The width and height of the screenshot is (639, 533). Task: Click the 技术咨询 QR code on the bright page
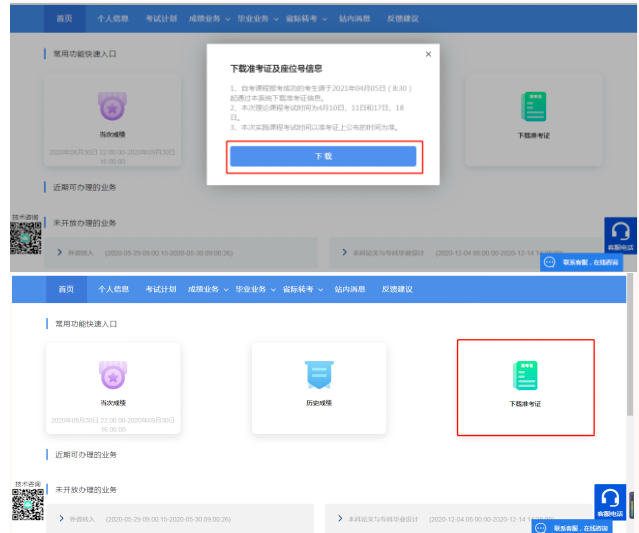[28, 504]
